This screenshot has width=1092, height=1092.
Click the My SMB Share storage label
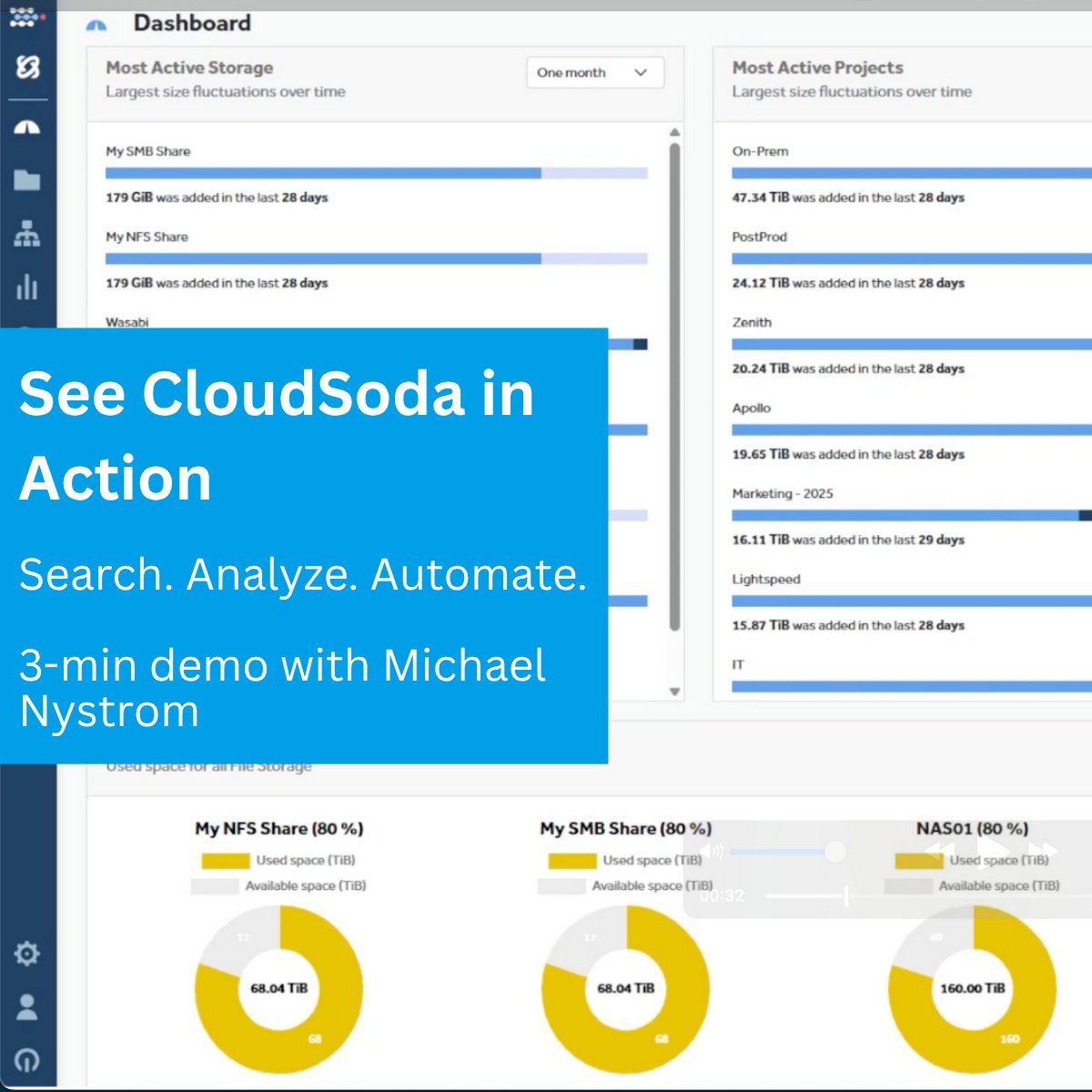pyautogui.click(x=148, y=151)
